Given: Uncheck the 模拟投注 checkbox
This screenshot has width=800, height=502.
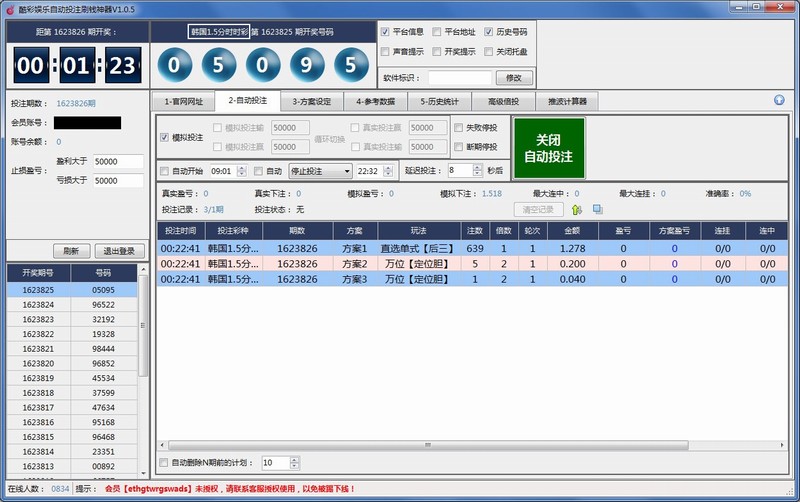Looking at the screenshot, I should [x=165, y=137].
